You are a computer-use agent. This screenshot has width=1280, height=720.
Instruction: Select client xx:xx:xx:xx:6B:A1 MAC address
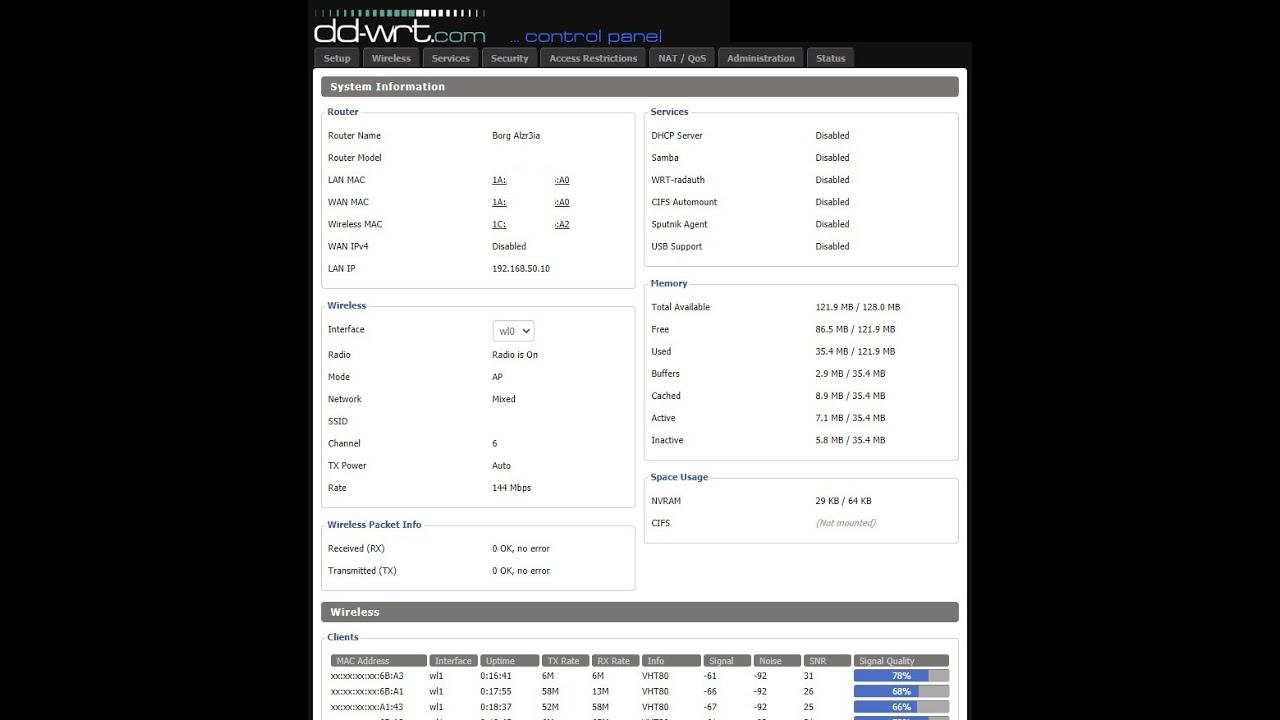pos(367,691)
